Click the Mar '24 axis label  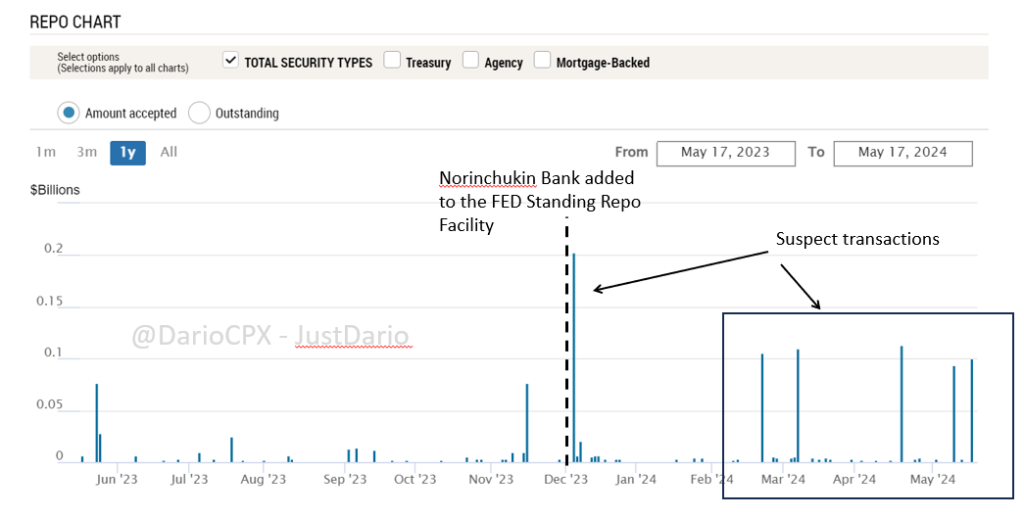tap(783, 480)
